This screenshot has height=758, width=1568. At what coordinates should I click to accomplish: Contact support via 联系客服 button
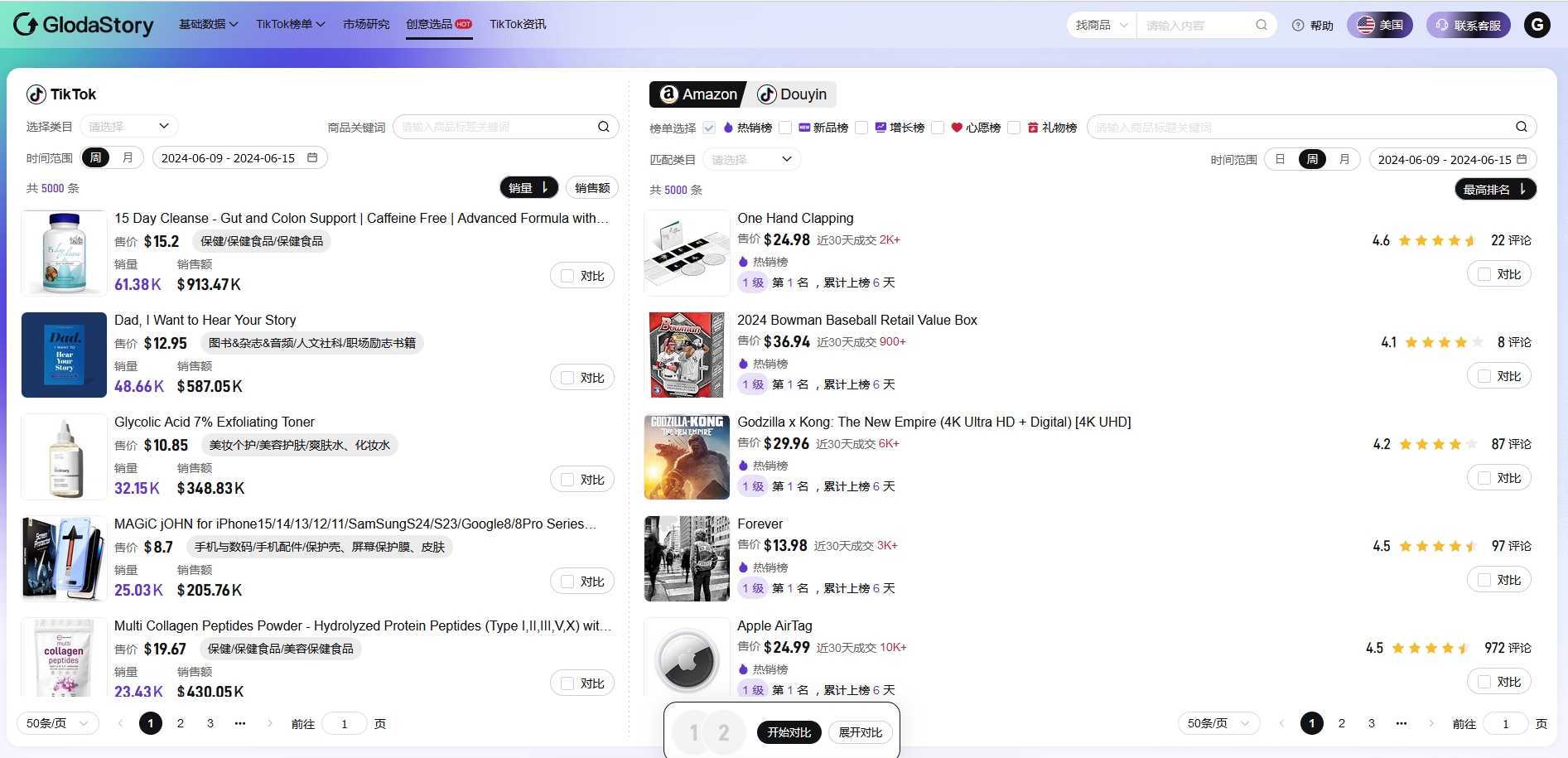tap(1469, 25)
